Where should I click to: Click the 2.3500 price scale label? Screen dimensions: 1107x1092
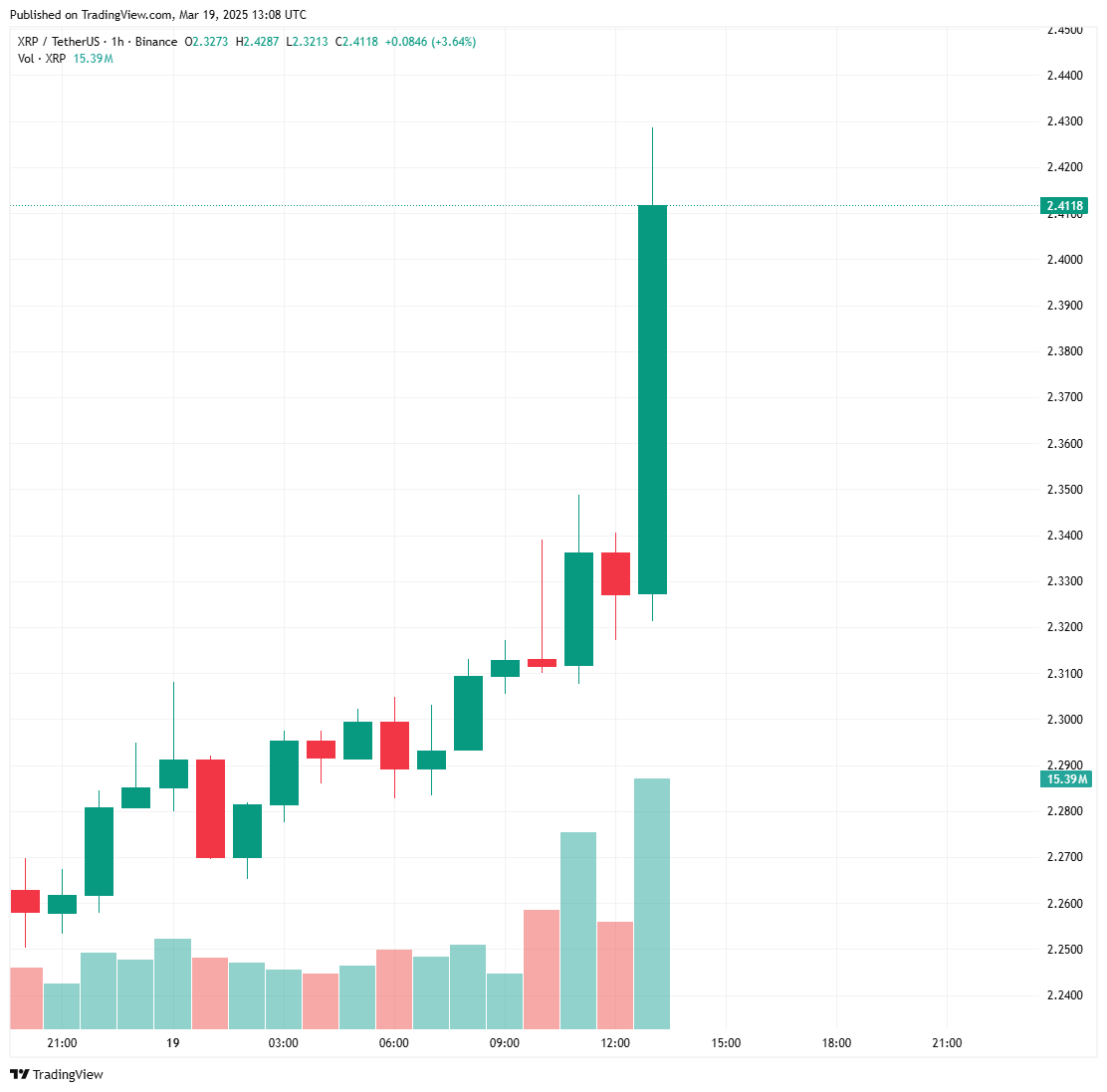click(x=1064, y=490)
